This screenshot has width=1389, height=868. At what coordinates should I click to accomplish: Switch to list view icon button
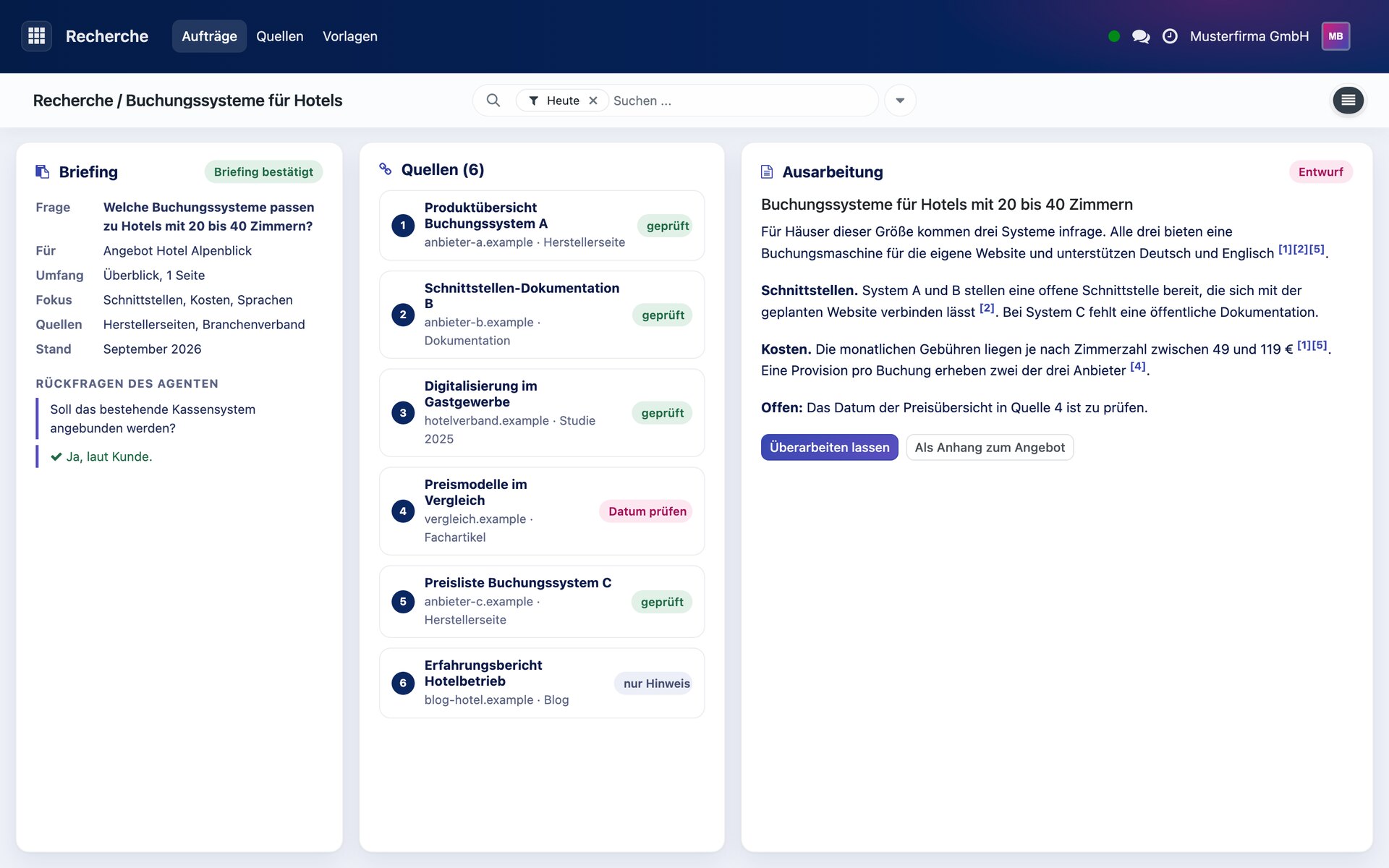(1348, 101)
